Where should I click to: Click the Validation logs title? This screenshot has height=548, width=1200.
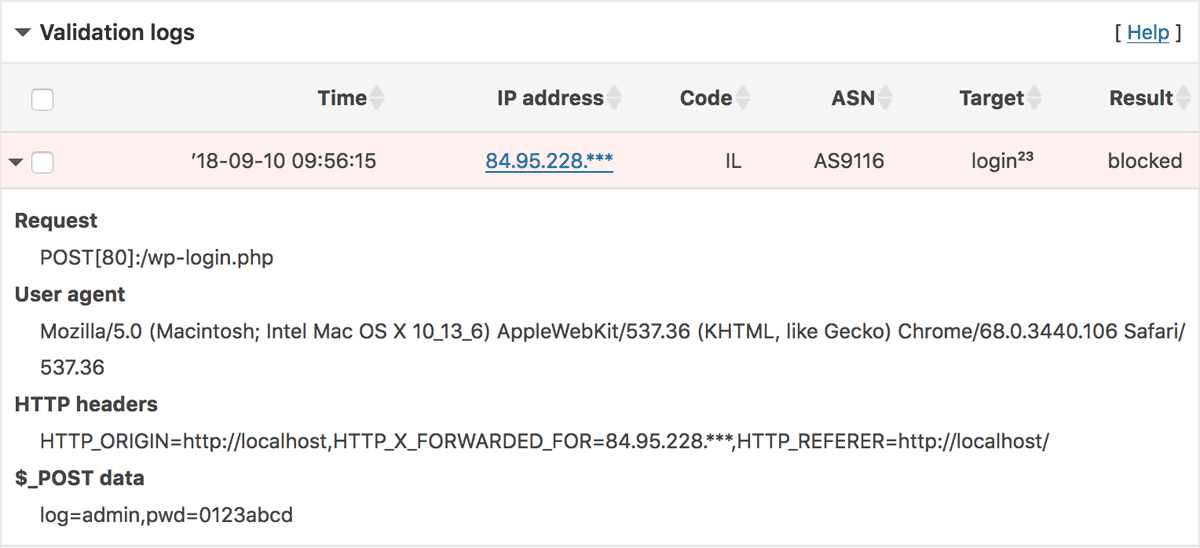point(117,33)
